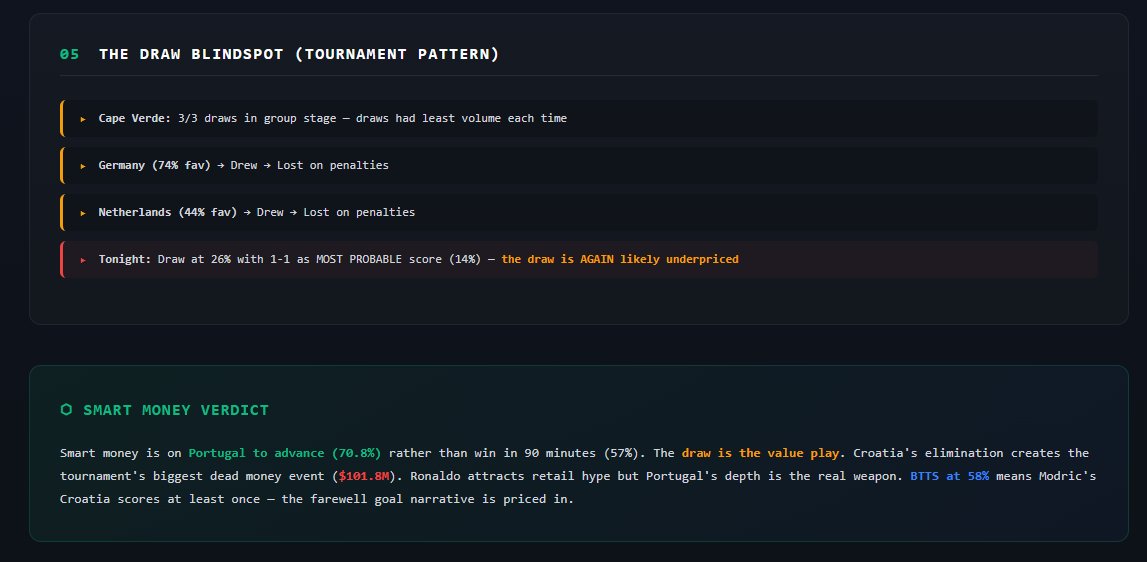
Task: Click the text 3/3 draws in group stage
Action: (x=257, y=118)
